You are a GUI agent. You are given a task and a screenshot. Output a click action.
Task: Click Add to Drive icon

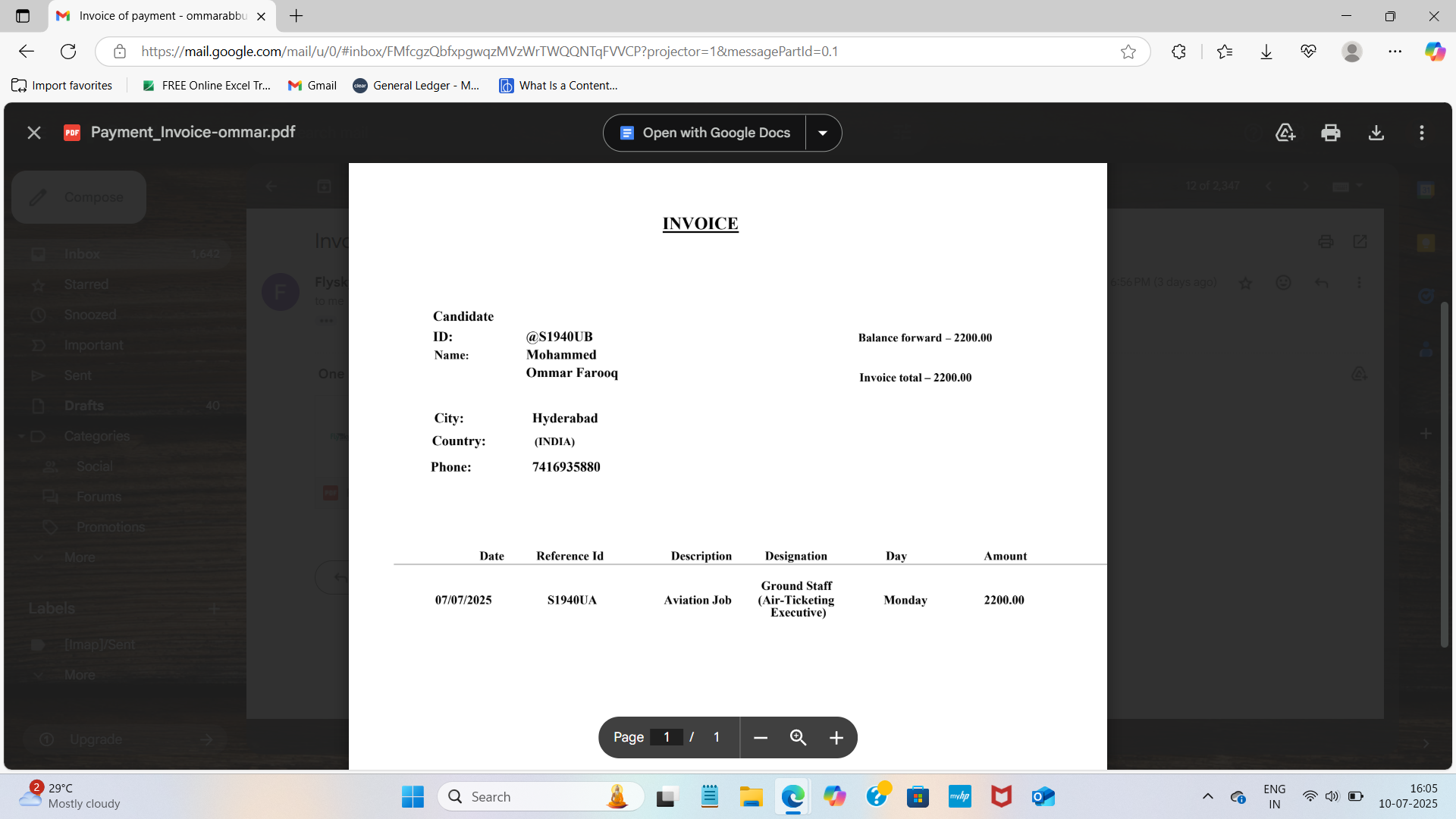1285,133
